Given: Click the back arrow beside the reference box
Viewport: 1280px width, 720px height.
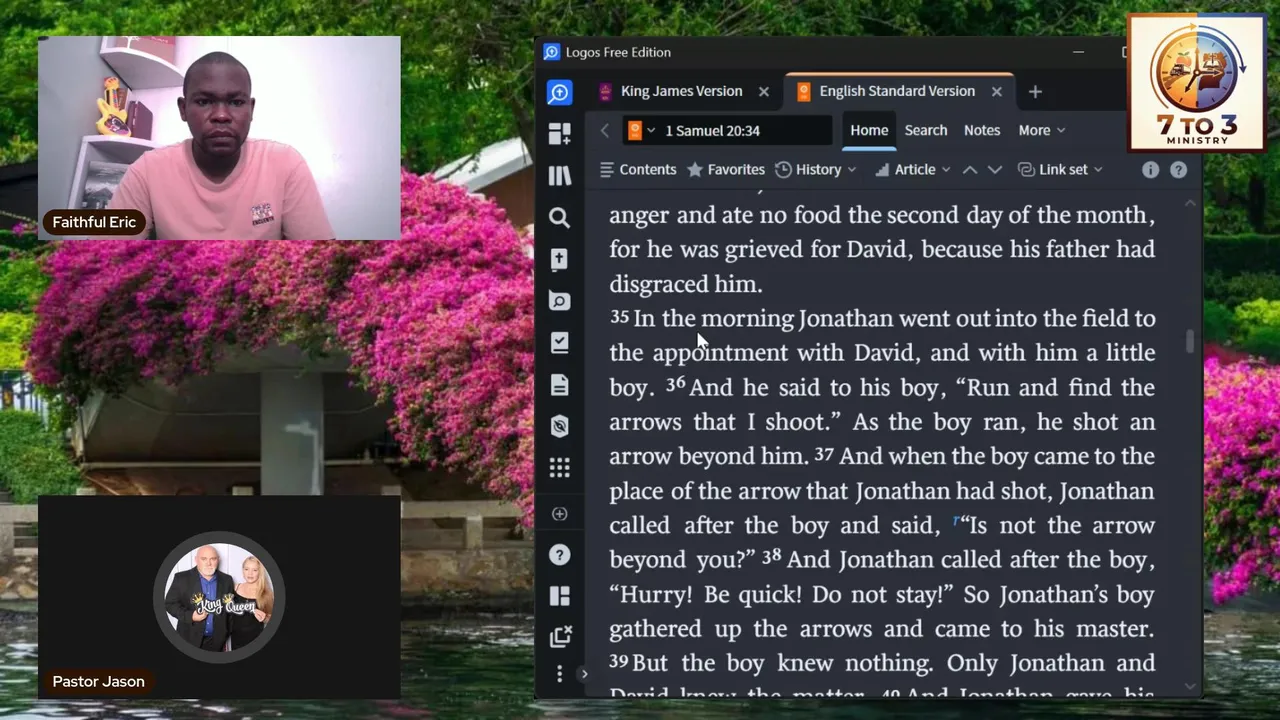Looking at the screenshot, I should point(604,131).
